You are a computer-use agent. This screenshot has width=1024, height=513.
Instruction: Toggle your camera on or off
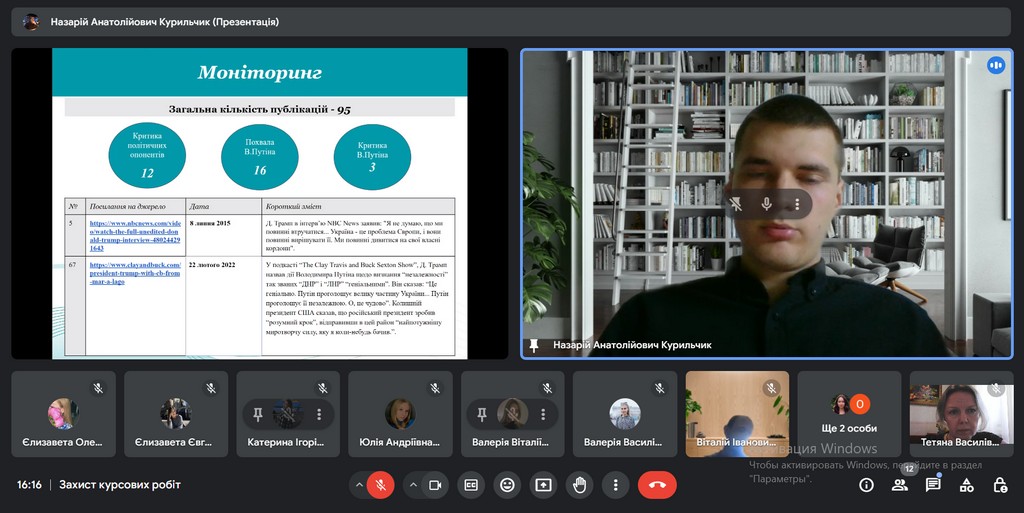click(435, 485)
